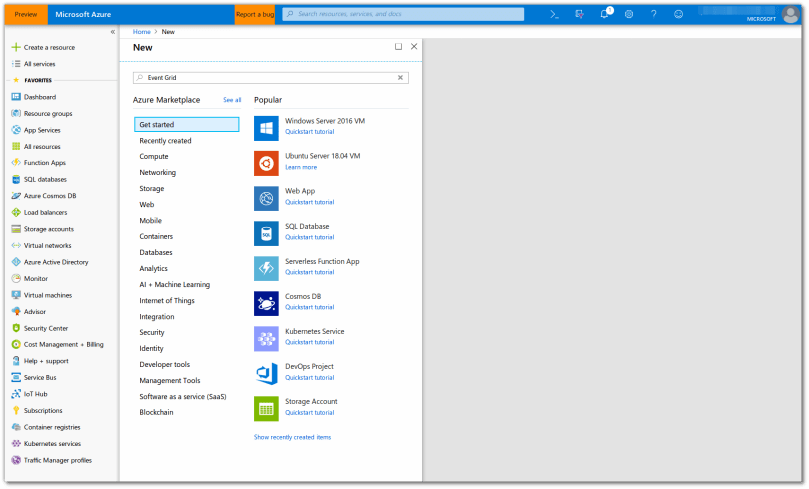Click the Kubernetes Service icon
The height and width of the screenshot is (489, 809).
[x=266, y=337]
